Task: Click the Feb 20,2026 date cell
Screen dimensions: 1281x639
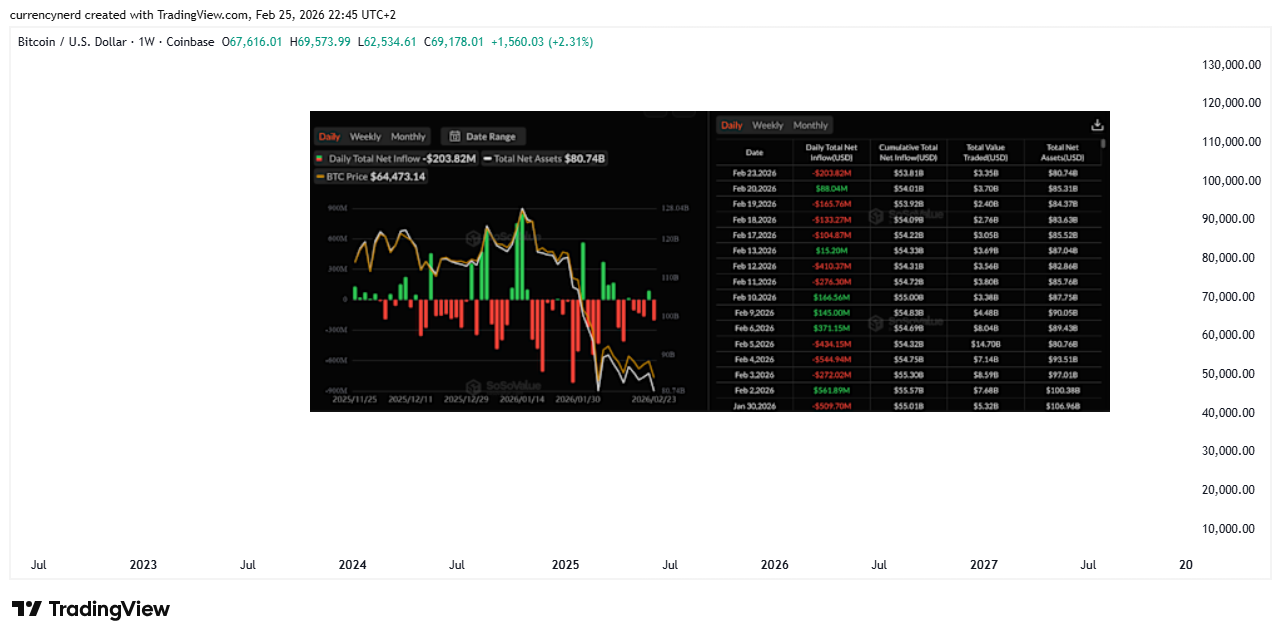Action: coord(754,188)
